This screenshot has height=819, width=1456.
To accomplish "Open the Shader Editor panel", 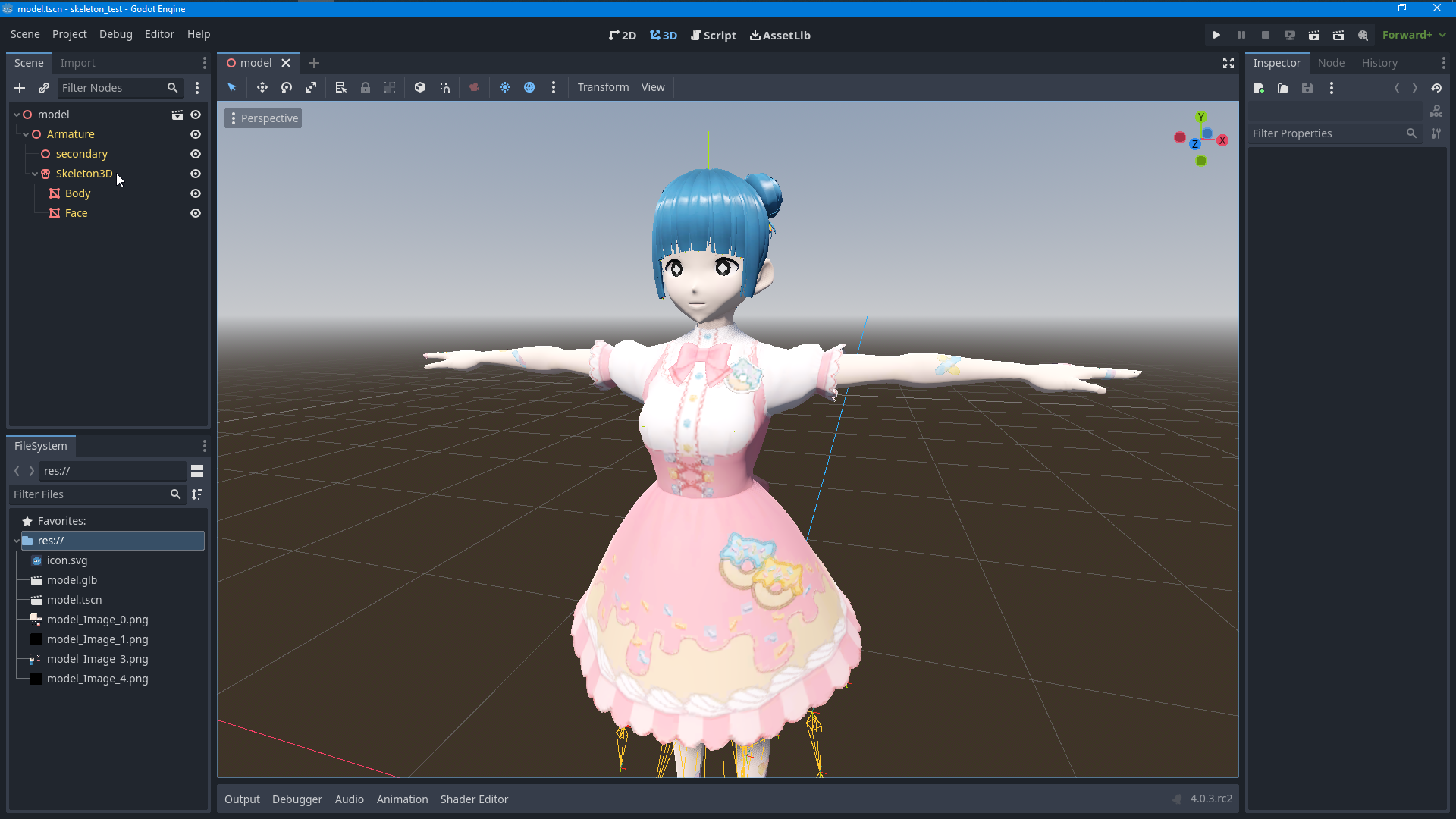I will point(474,799).
